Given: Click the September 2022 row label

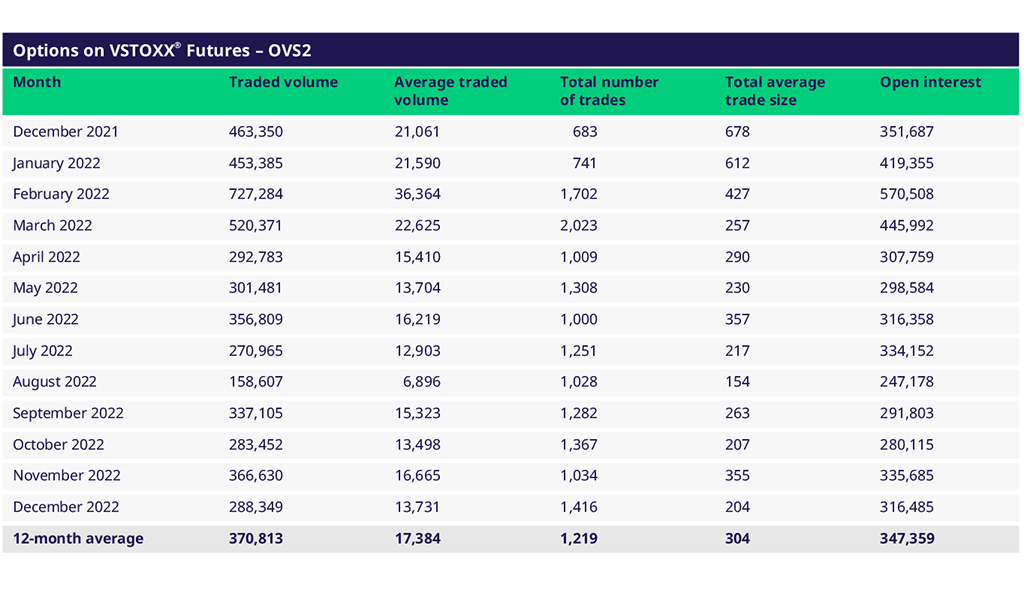Looking at the screenshot, I should point(68,413).
